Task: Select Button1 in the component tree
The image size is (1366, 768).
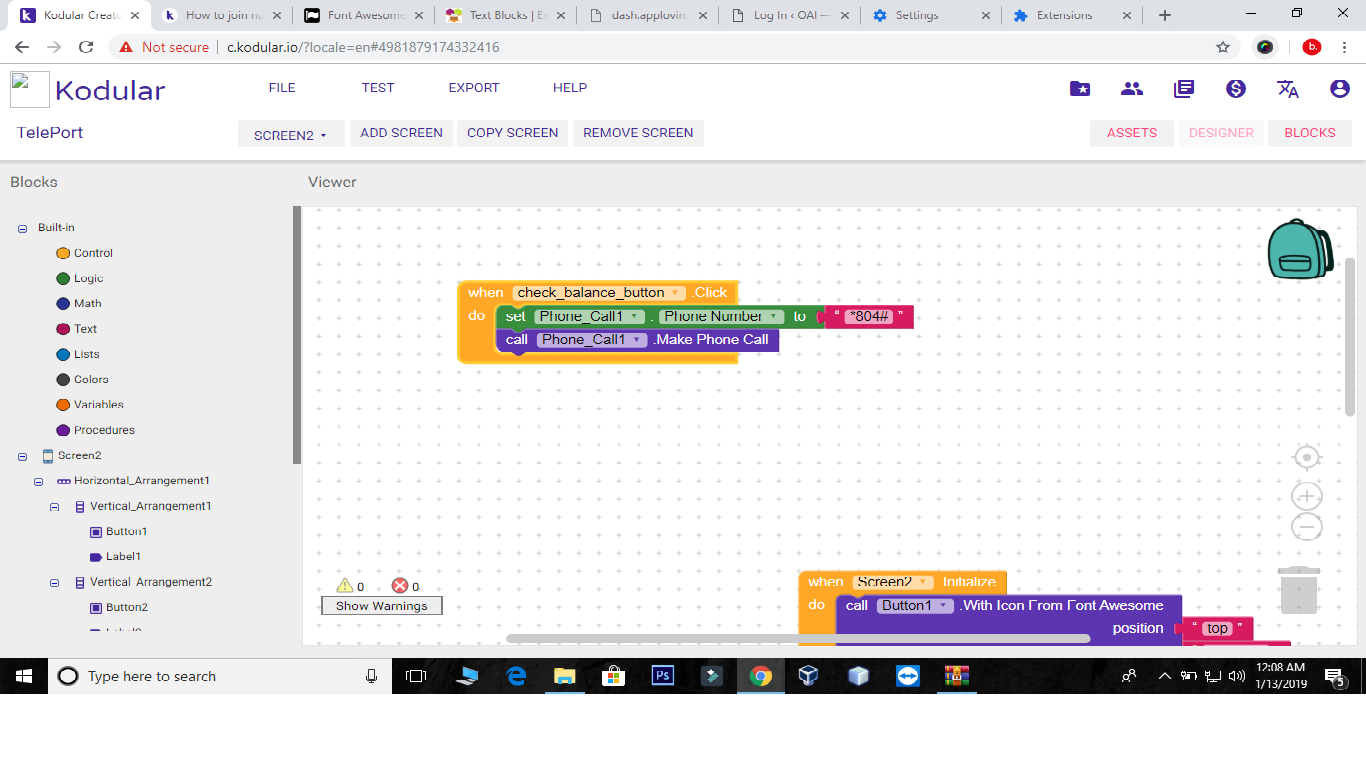Action: click(126, 532)
